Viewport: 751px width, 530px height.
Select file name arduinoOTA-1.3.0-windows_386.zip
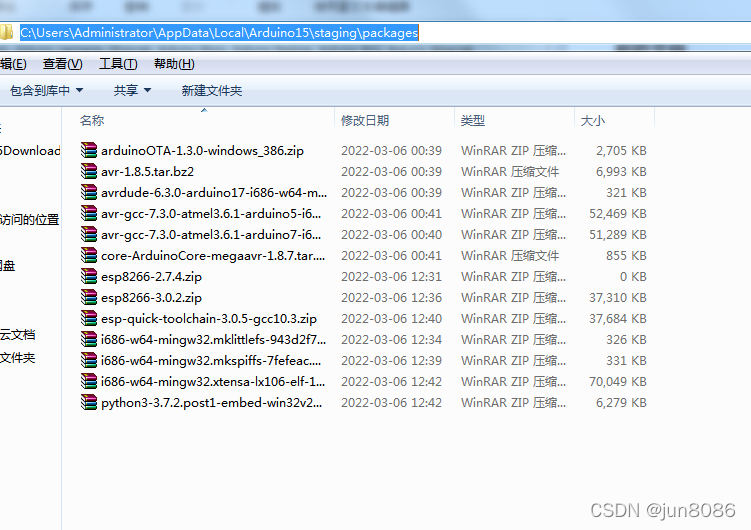tap(202, 151)
